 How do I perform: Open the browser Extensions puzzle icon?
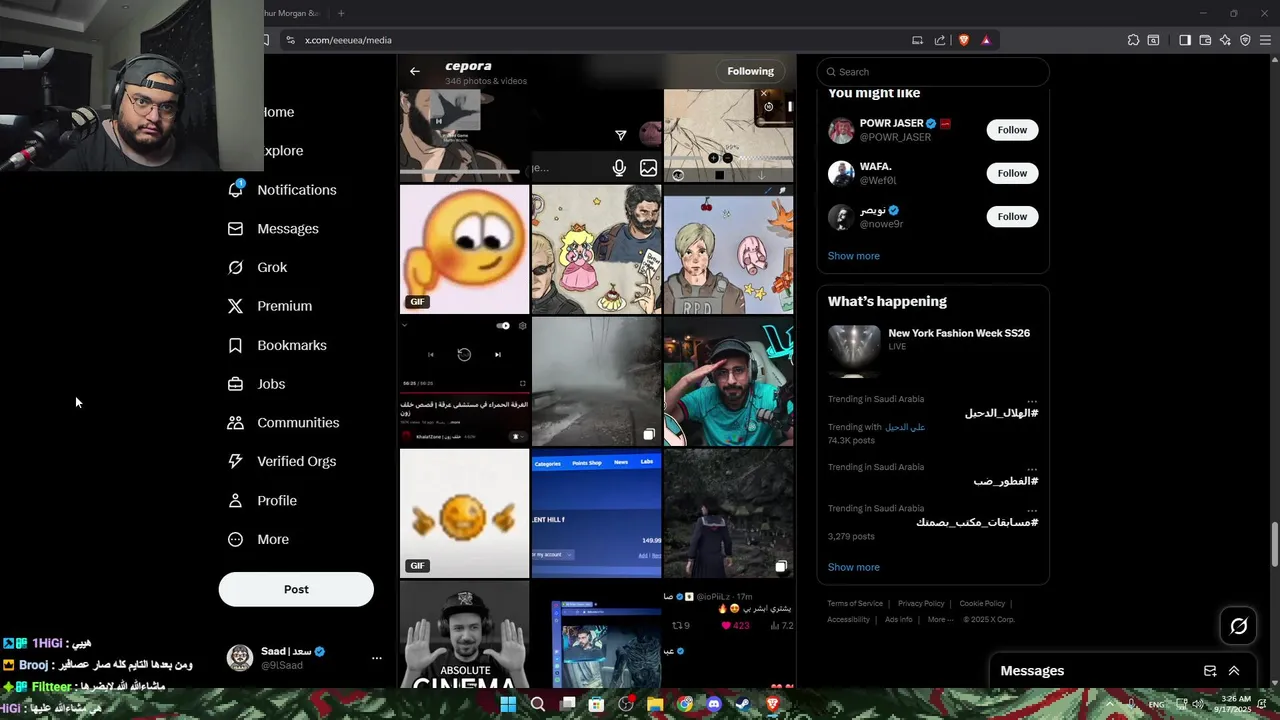pyautogui.click(x=1133, y=40)
